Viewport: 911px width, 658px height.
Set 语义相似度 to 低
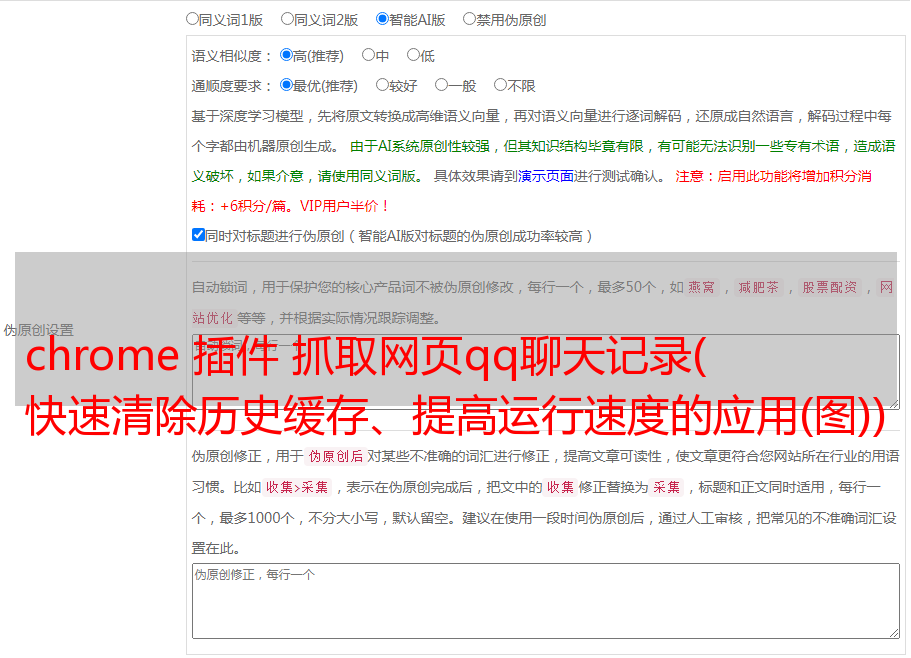(413, 55)
